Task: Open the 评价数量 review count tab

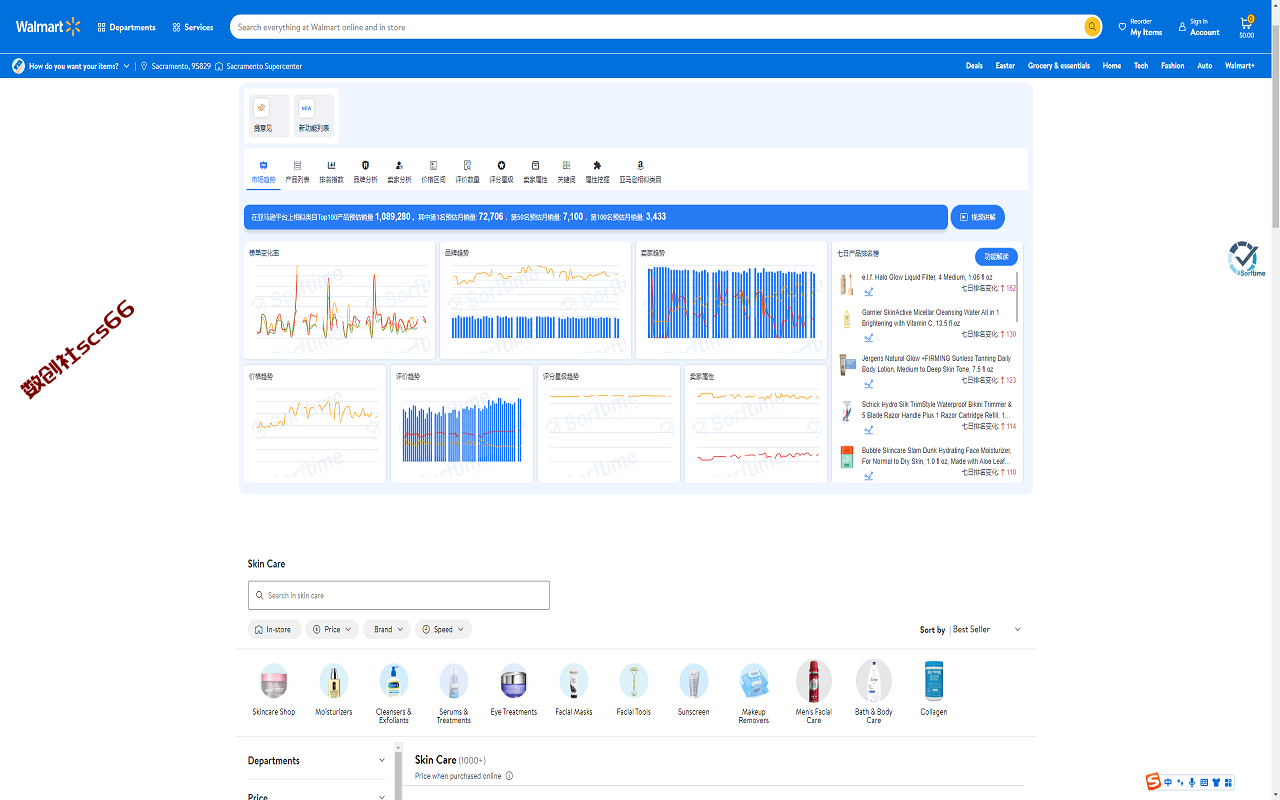Action: [467, 172]
